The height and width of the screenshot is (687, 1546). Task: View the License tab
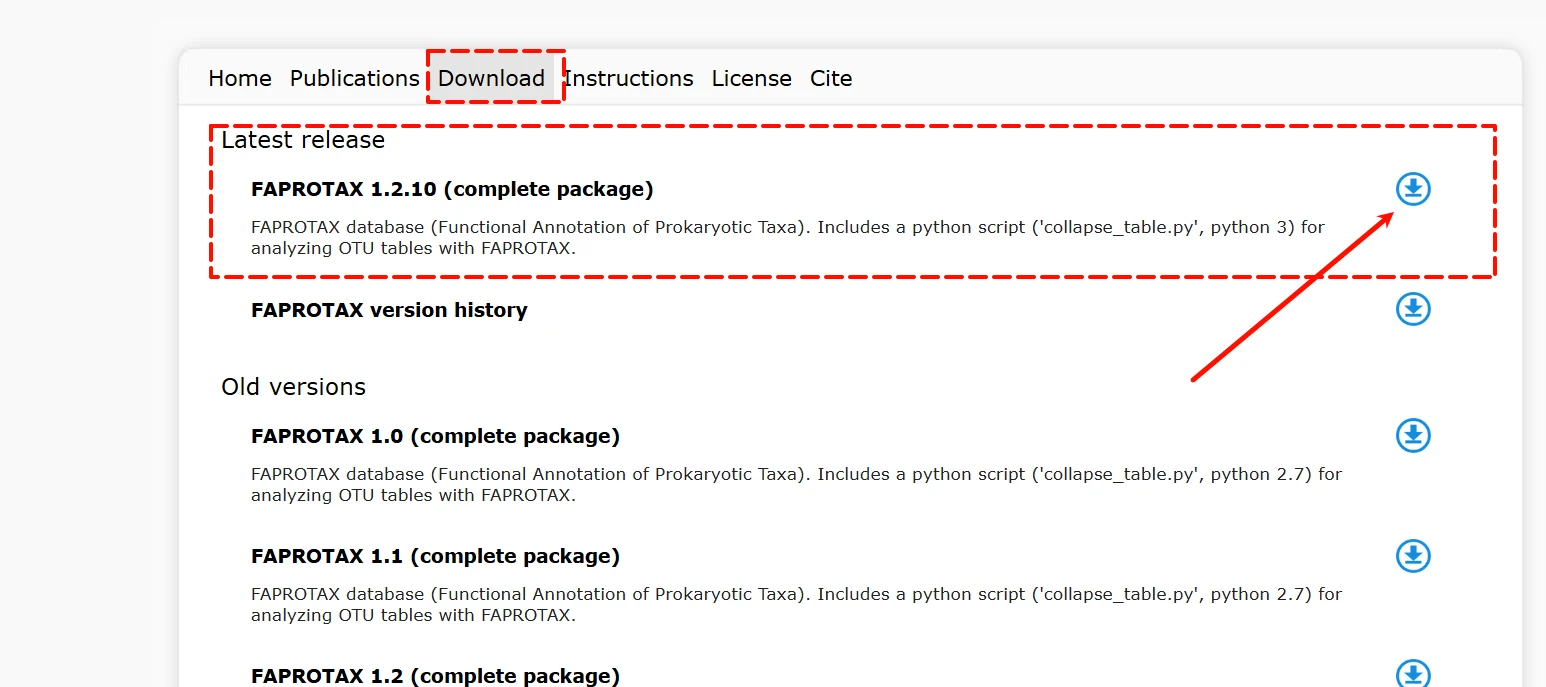(x=752, y=78)
